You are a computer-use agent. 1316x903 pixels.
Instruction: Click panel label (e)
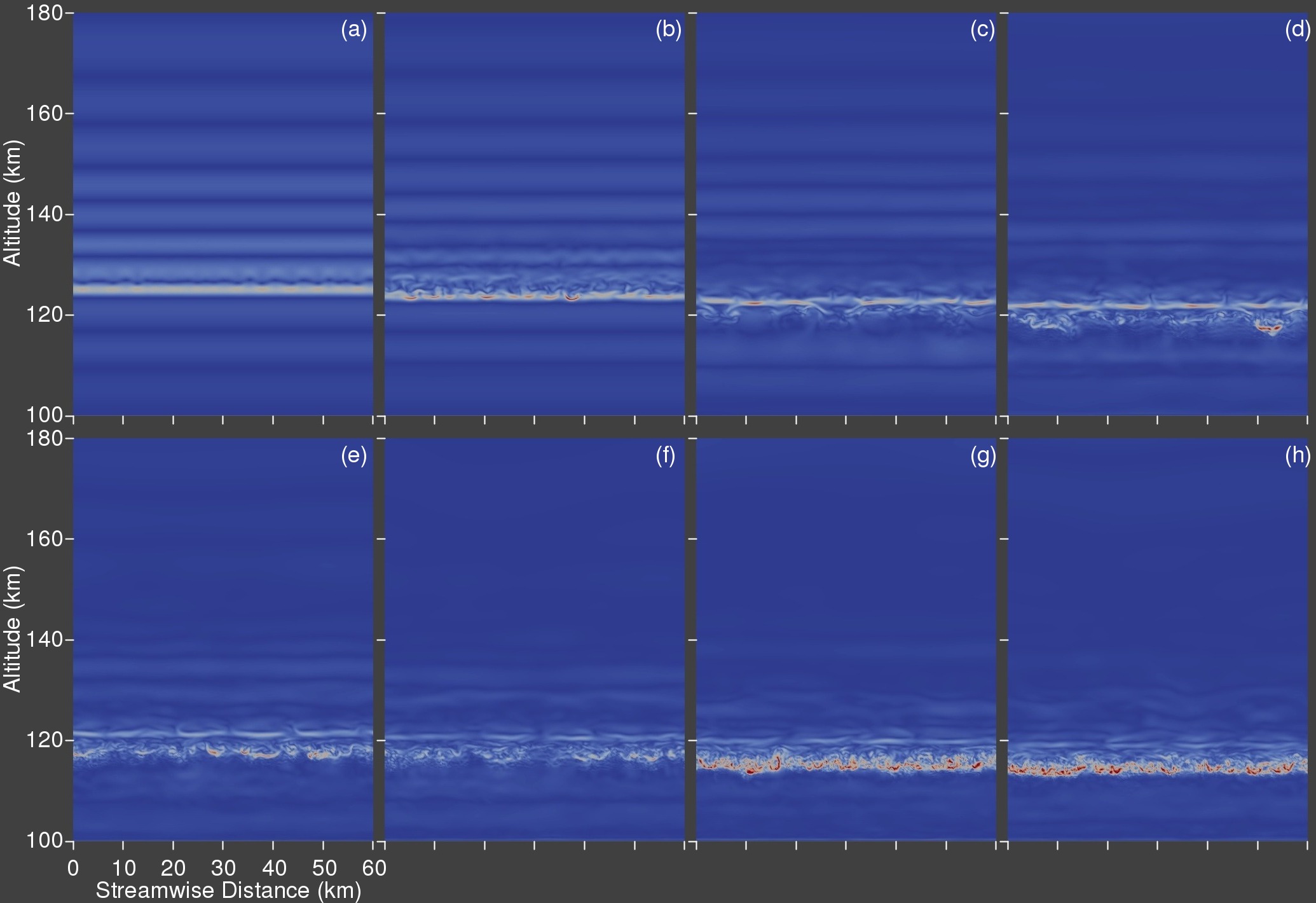(x=353, y=455)
